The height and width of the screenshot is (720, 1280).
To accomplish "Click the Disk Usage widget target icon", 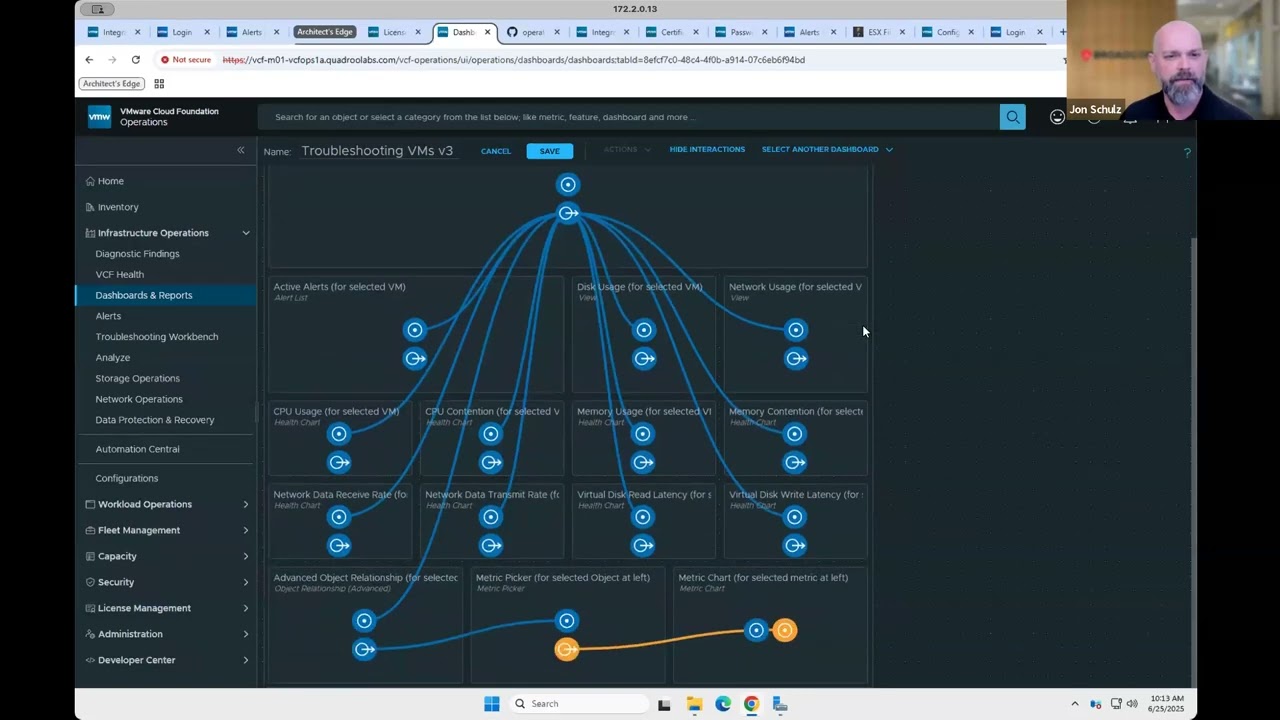I will point(644,330).
